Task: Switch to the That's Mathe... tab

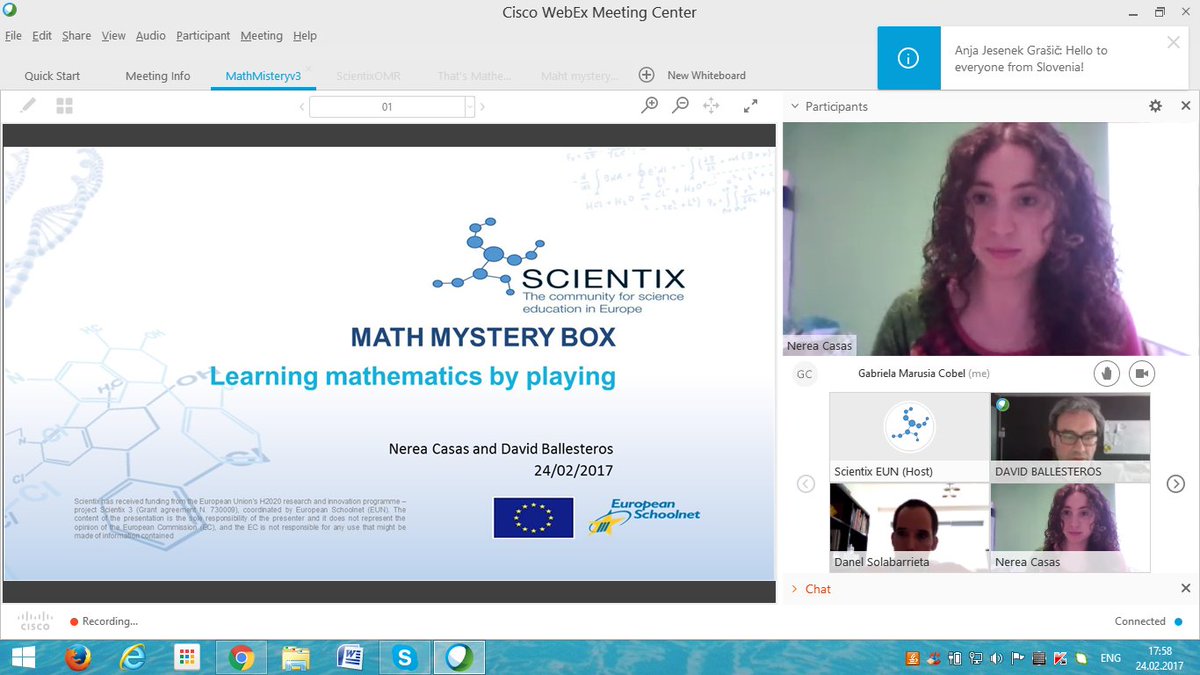Action: (474, 75)
